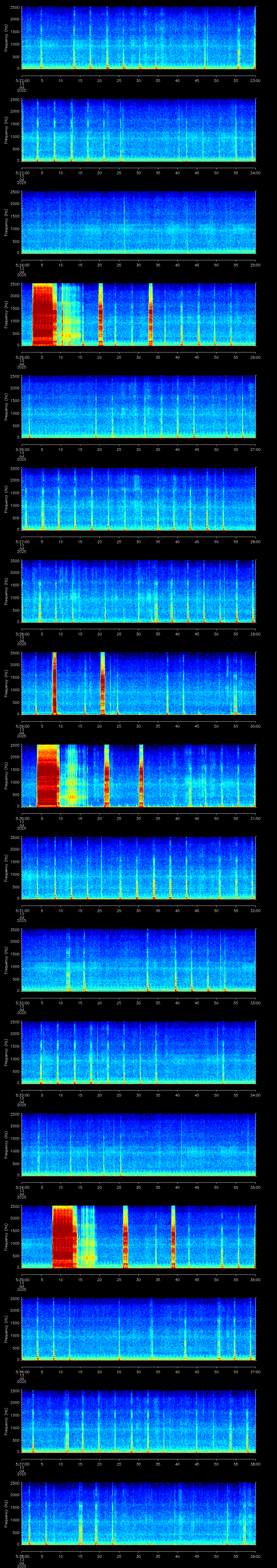Click the Frequency (Hz) label of the 5:22:00 spectrogram
Viewport: 277px width, 1568px height.
pos(6,38)
